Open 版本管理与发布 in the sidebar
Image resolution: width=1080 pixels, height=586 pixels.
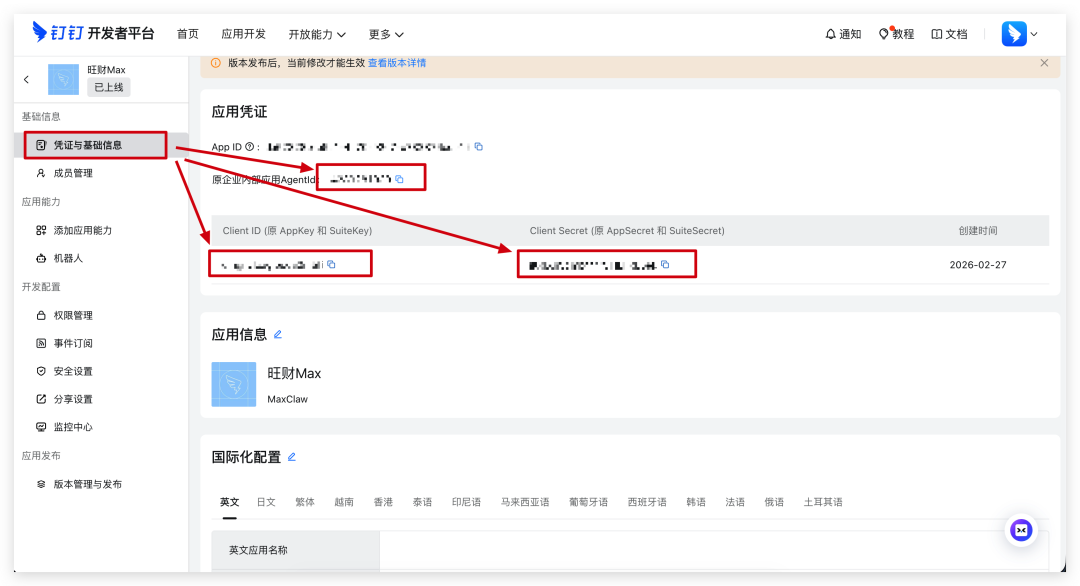(x=88, y=484)
